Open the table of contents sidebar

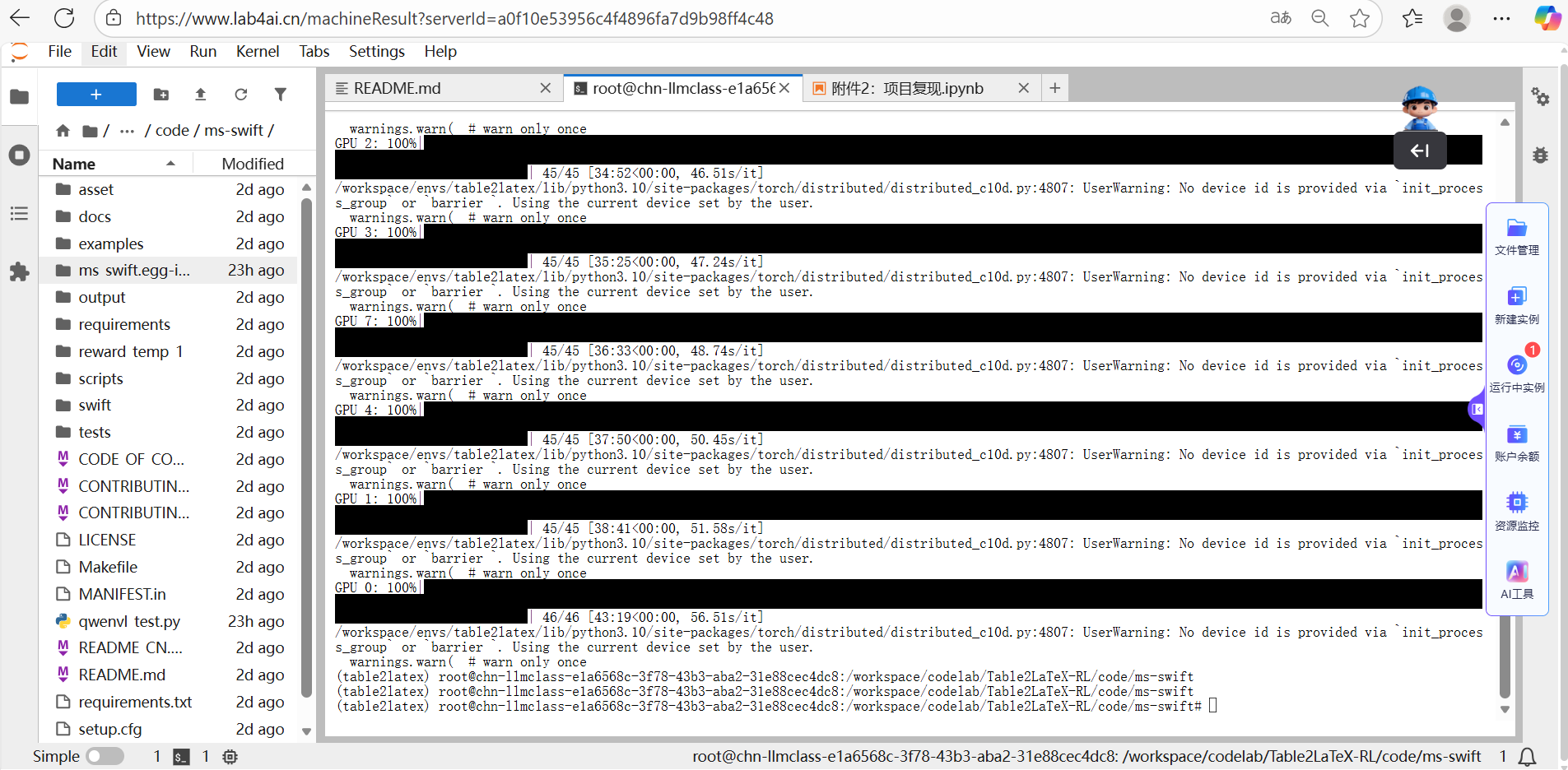point(19,214)
